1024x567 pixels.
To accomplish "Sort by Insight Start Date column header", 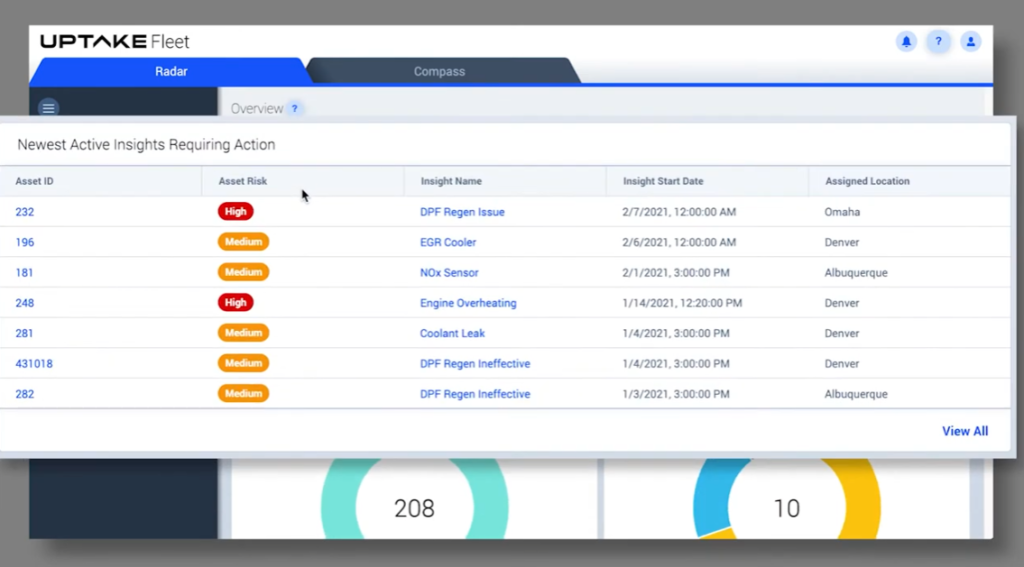I will click(x=663, y=182).
